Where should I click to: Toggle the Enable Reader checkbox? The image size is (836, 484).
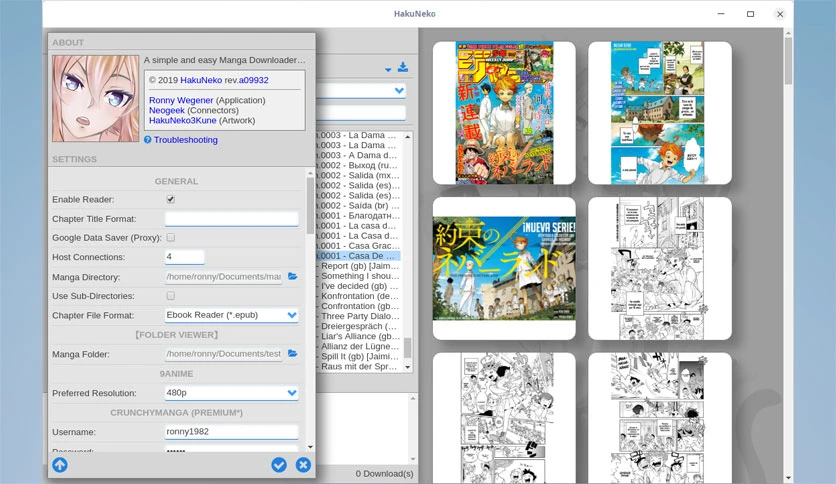pyautogui.click(x=171, y=199)
